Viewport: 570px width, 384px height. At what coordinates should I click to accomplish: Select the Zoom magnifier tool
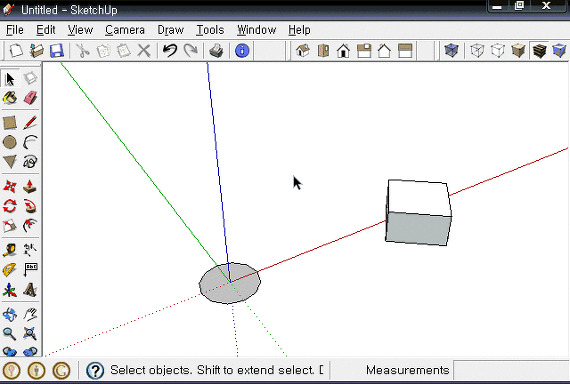10,334
